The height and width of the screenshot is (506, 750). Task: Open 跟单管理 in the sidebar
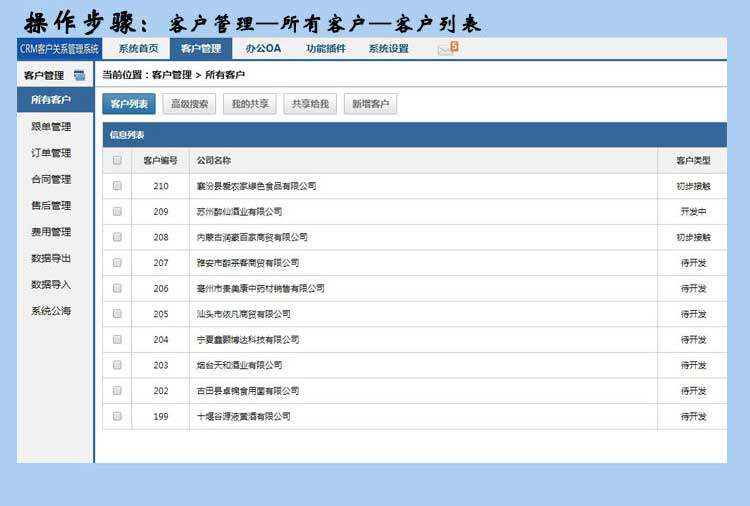pyautogui.click(x=51, y=127)
